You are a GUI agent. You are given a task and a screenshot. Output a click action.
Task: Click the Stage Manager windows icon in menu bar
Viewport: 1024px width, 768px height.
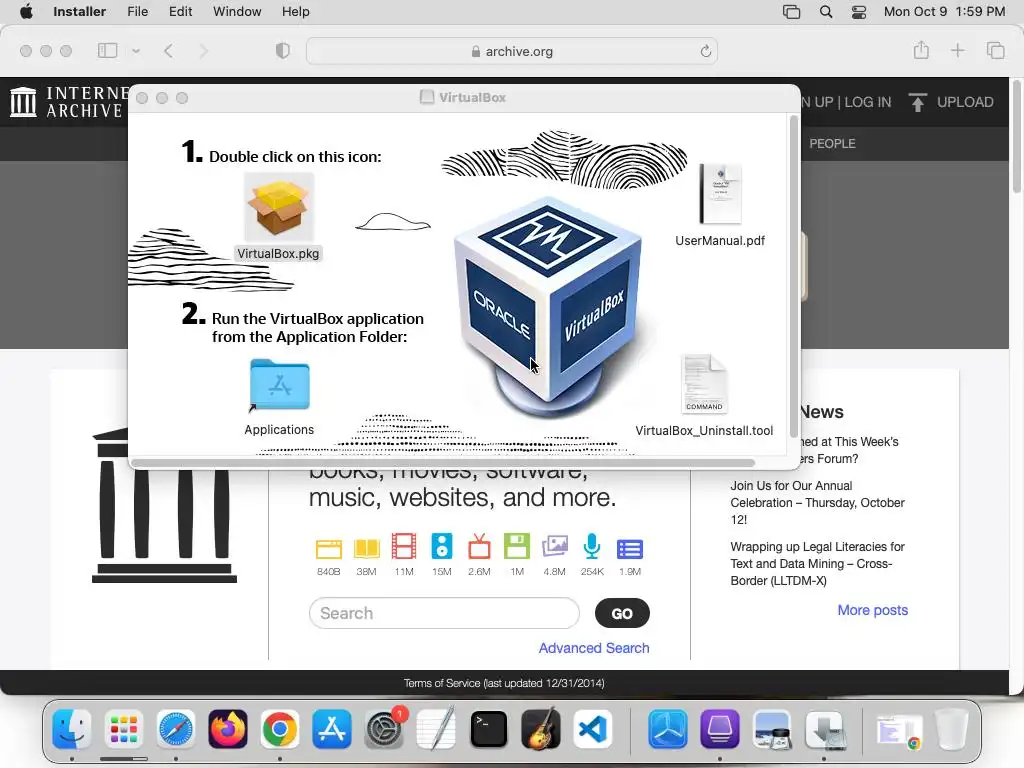pos(792,12)
